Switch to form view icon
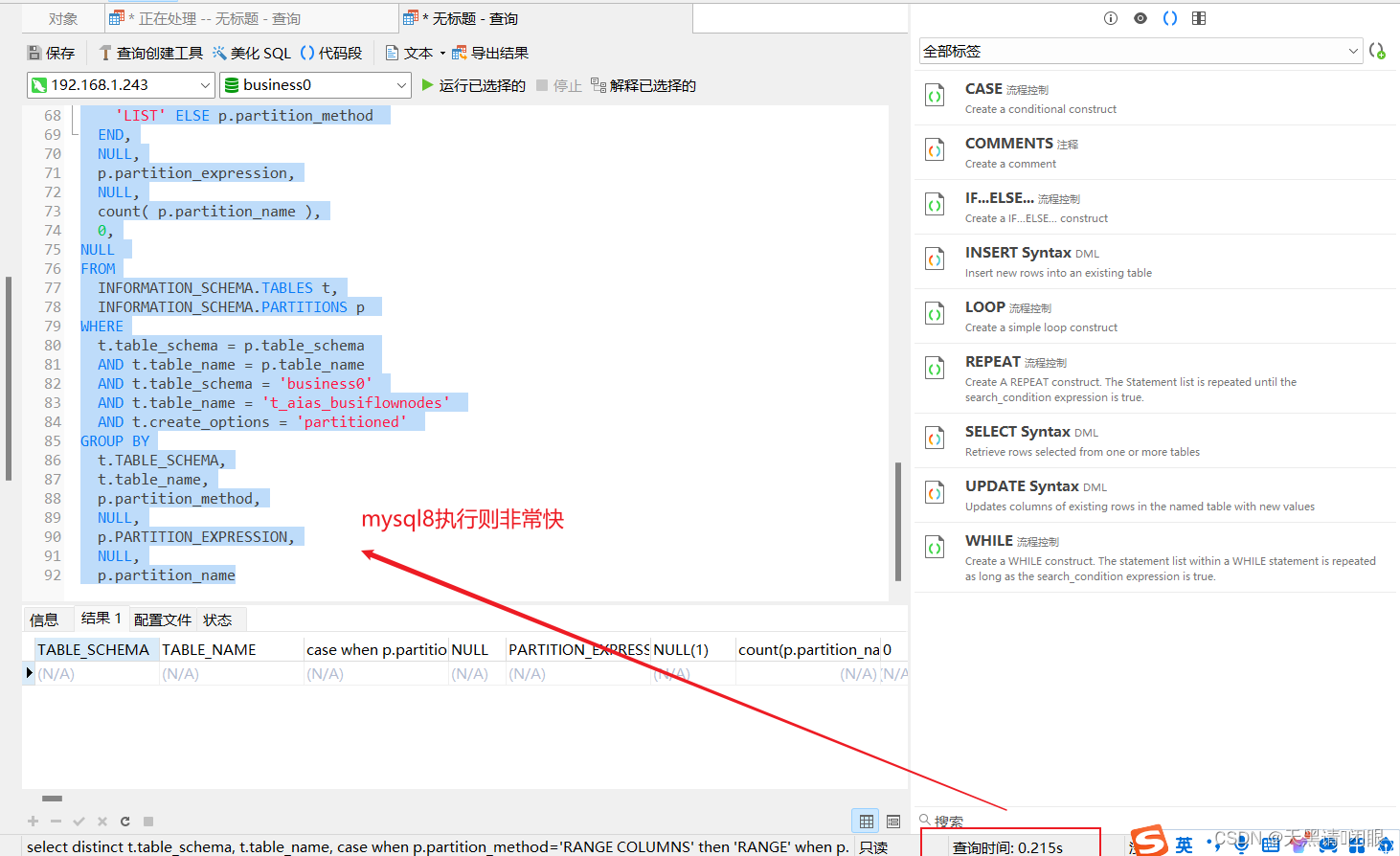Screen dimensions: 1400x856 [893, 822]
